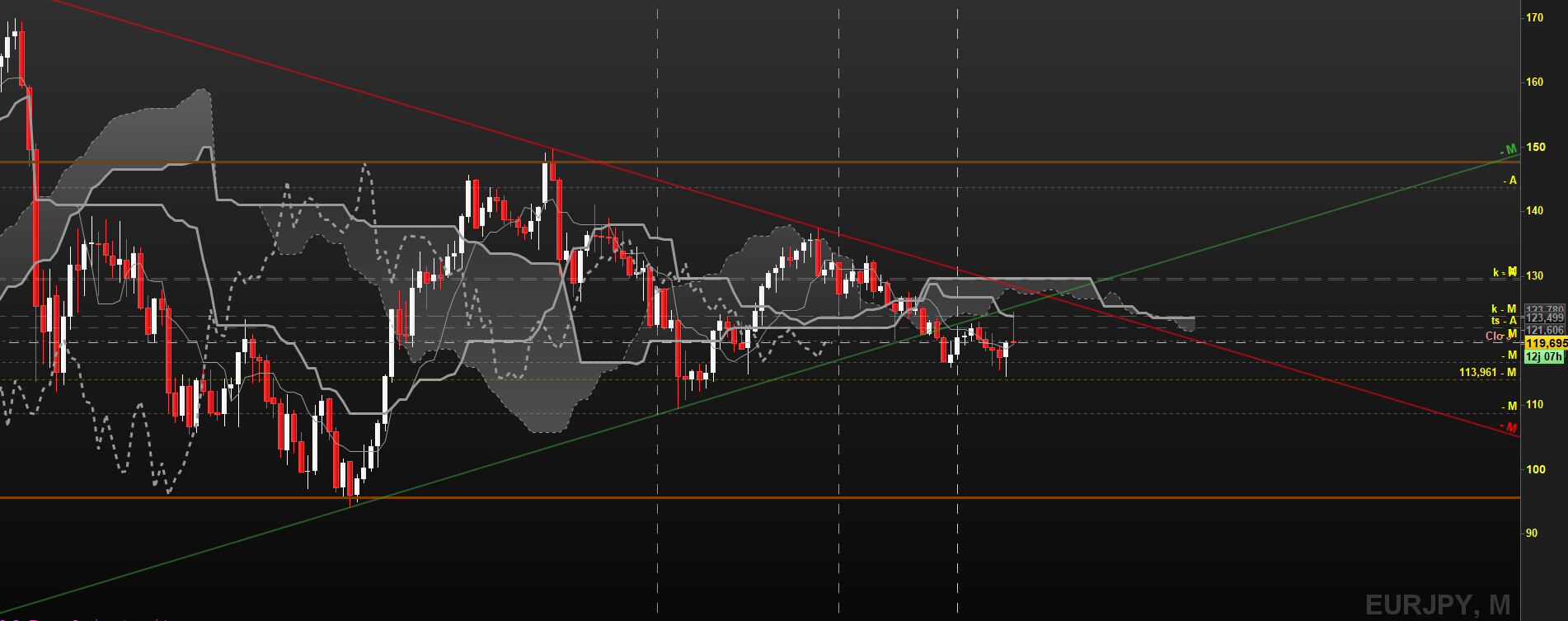Click the pink Clo close-price label
1568x621 pixels.
(x=1495, y=336)
